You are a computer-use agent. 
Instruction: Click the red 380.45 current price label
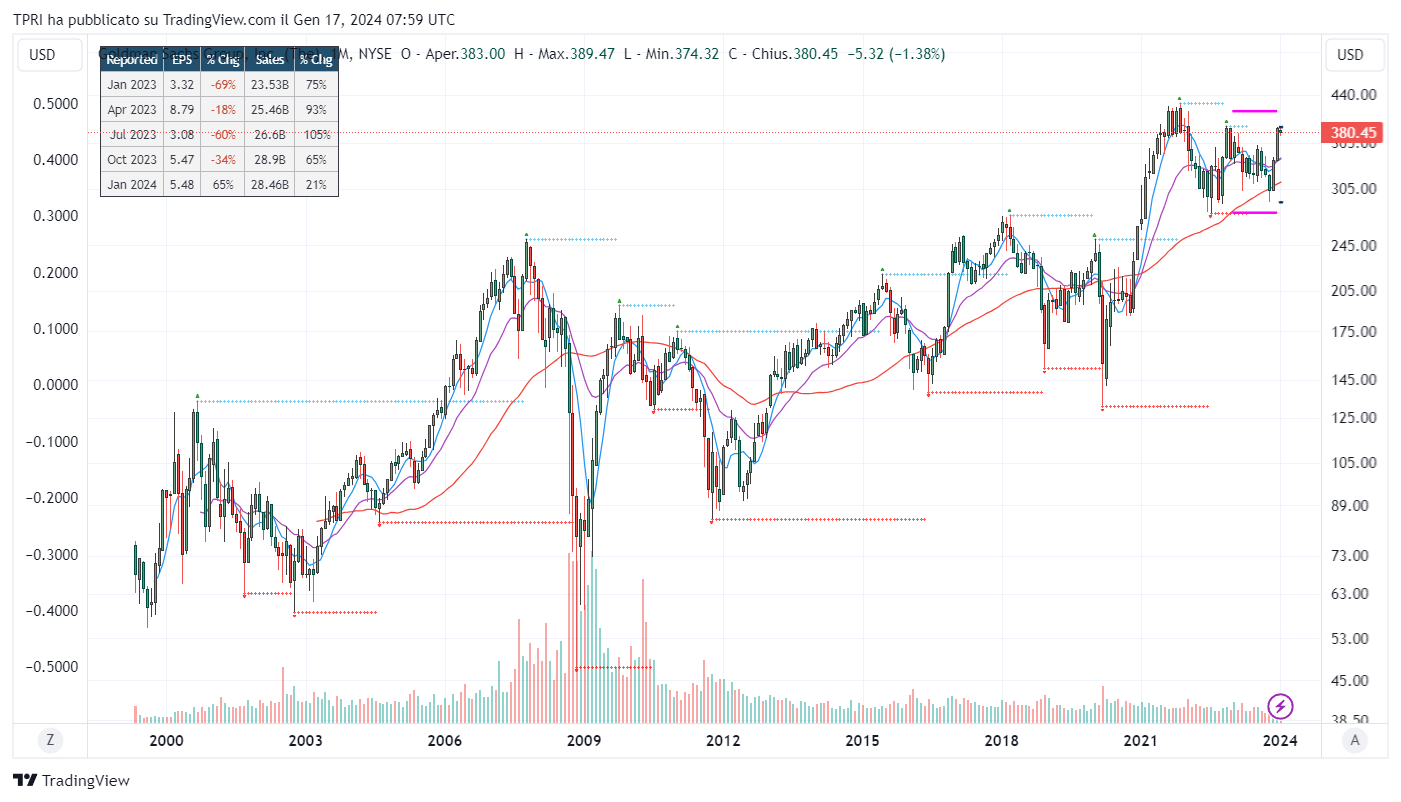(x=1350, y=133)
